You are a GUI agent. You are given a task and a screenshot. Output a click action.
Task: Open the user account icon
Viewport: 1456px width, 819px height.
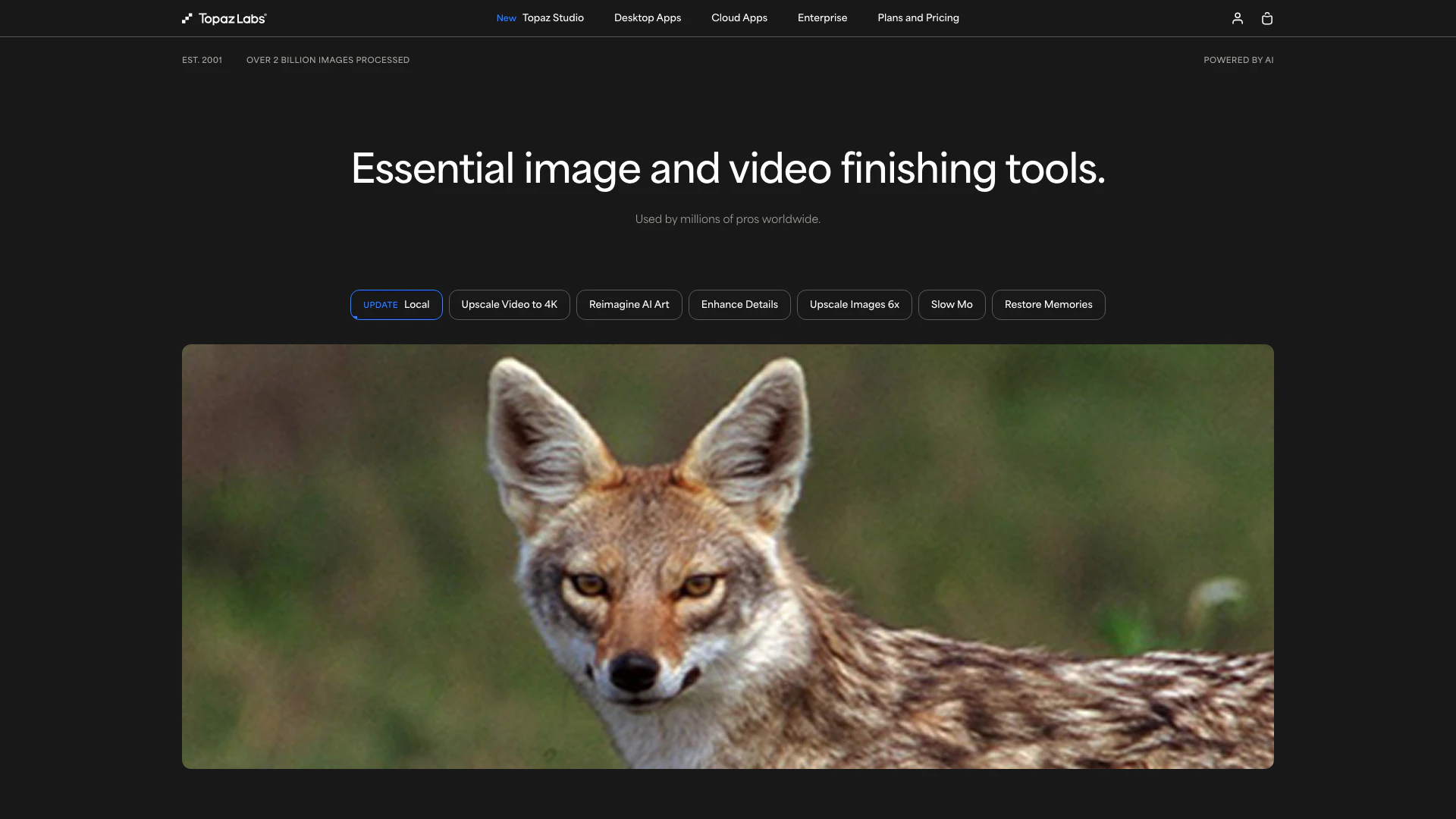[1237, 17]
